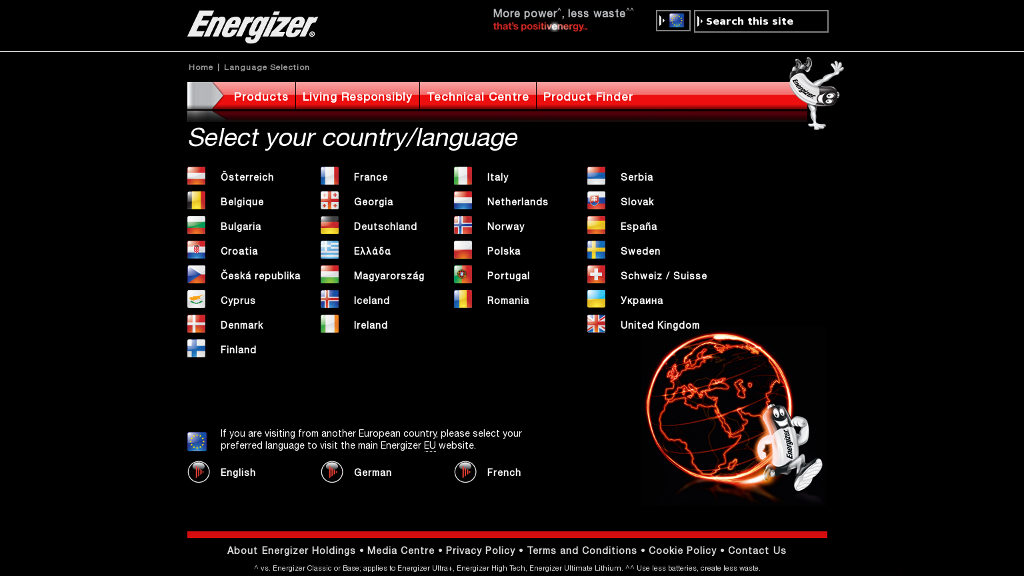The image size is (1024, 576).
Task: Go to the Home breadcrumb link
Action: point(200,67)
